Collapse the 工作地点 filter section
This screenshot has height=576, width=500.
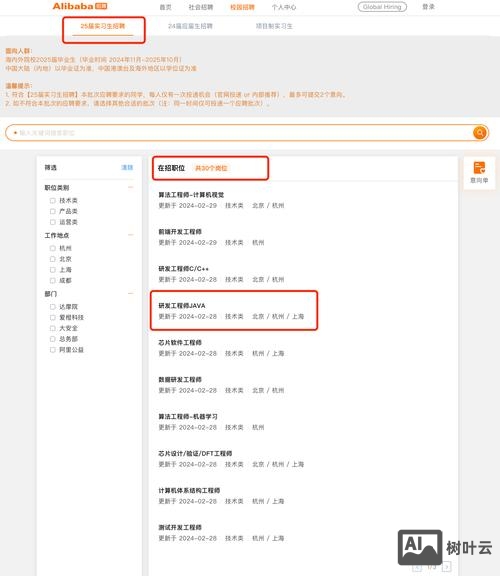(130, 235)
